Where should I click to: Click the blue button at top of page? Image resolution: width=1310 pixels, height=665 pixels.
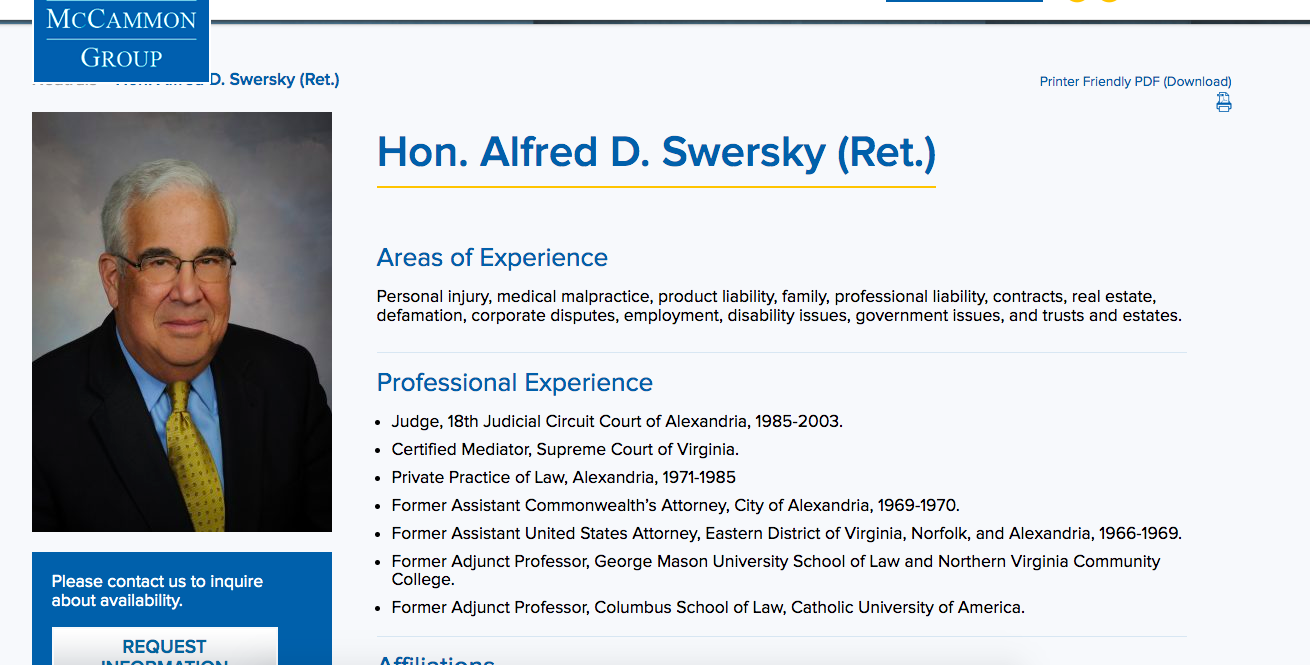pyautogui.click(x=964, y=1)
